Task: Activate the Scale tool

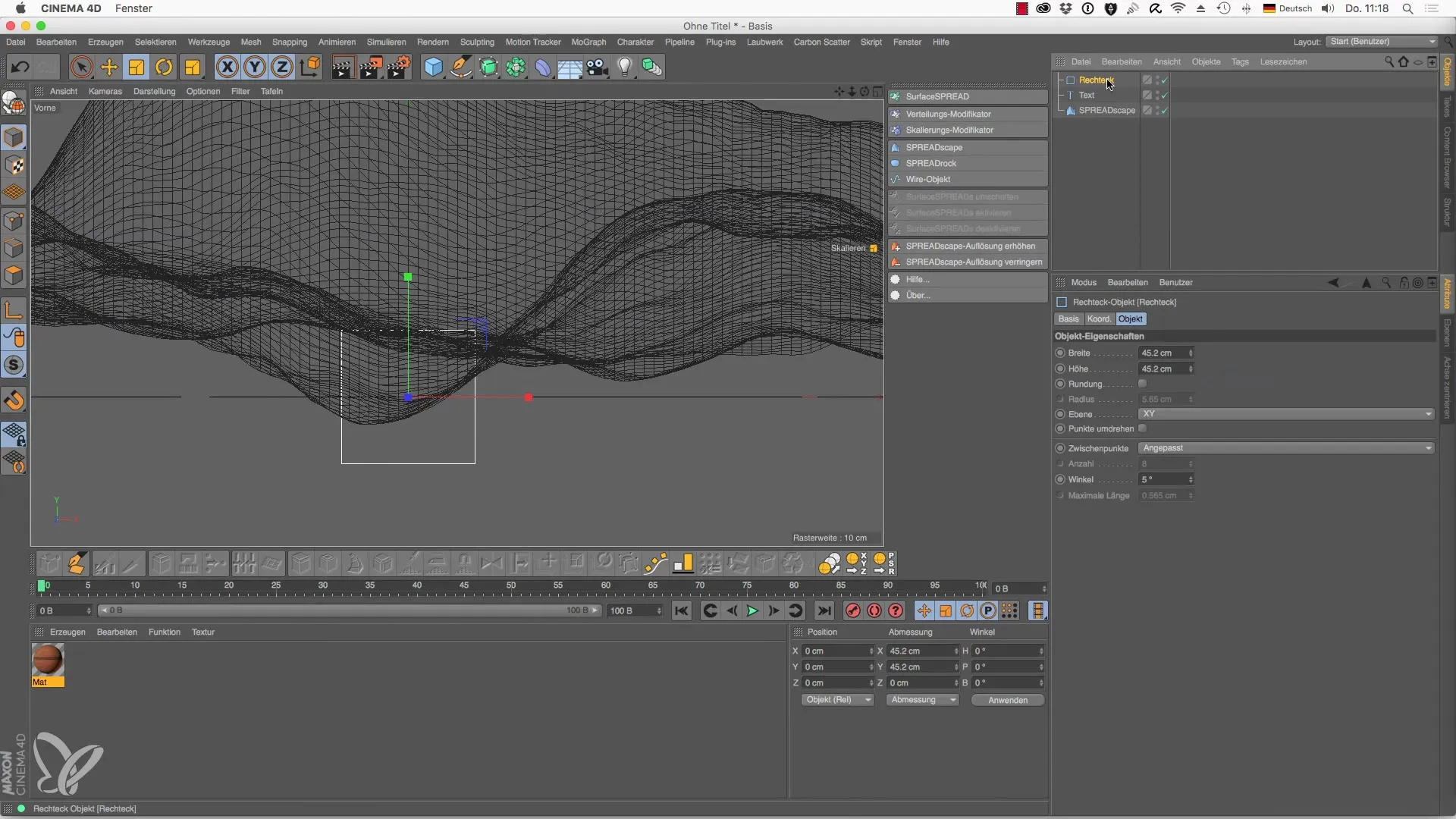Action: coord(136,67)
